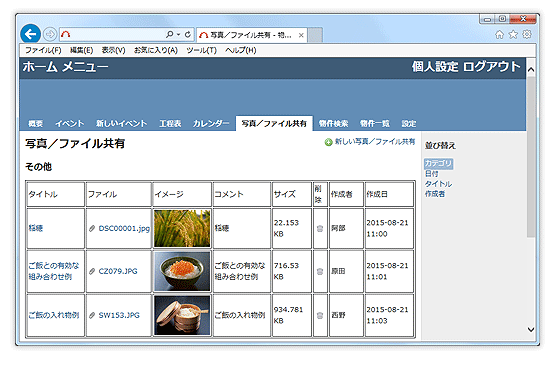Open 個人設定 in the header
The height and width of the screenshot is (366, 560).
(x=435, y=67)
